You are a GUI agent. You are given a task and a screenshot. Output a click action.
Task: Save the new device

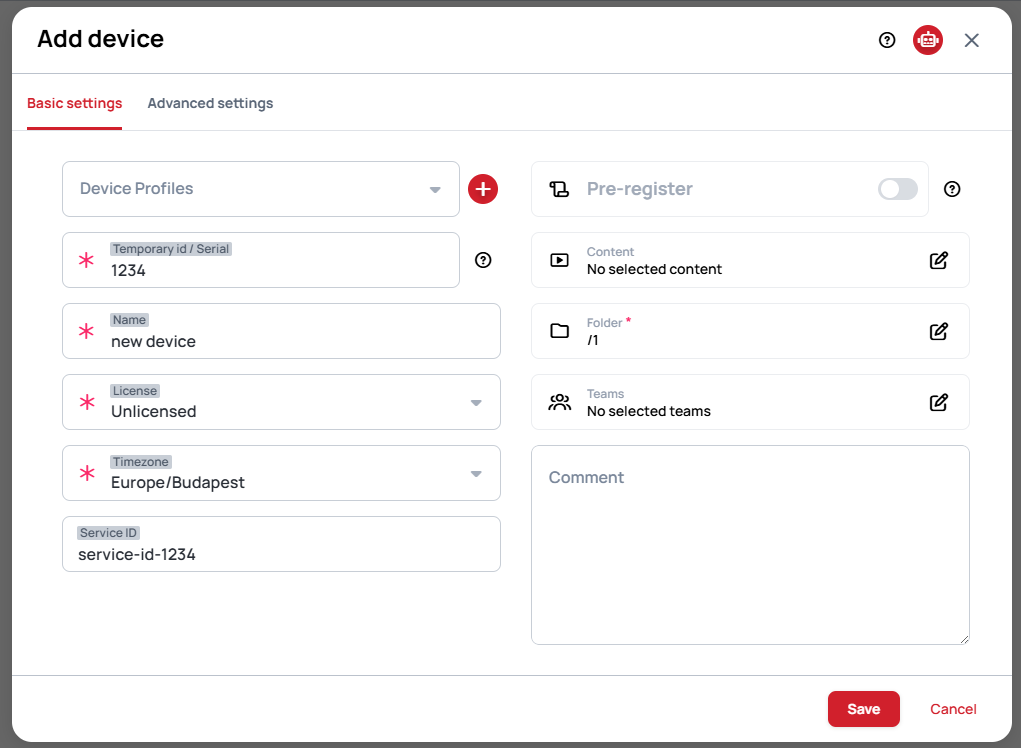tap(863, 709)
